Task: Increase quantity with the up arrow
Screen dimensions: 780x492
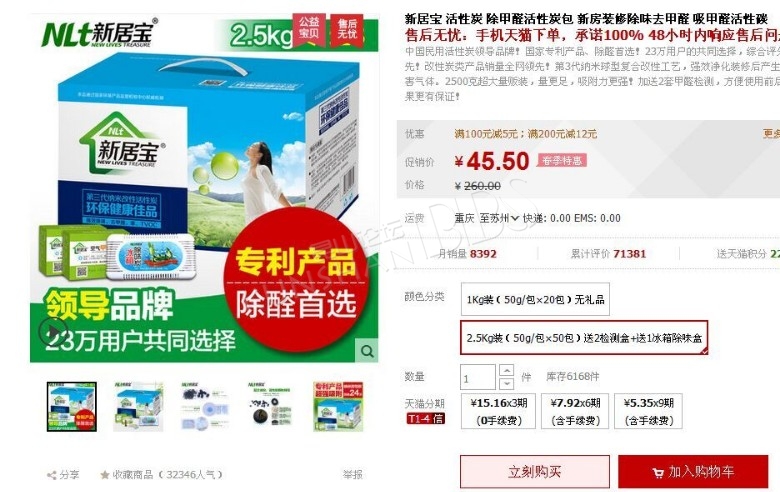Action: 506,371
